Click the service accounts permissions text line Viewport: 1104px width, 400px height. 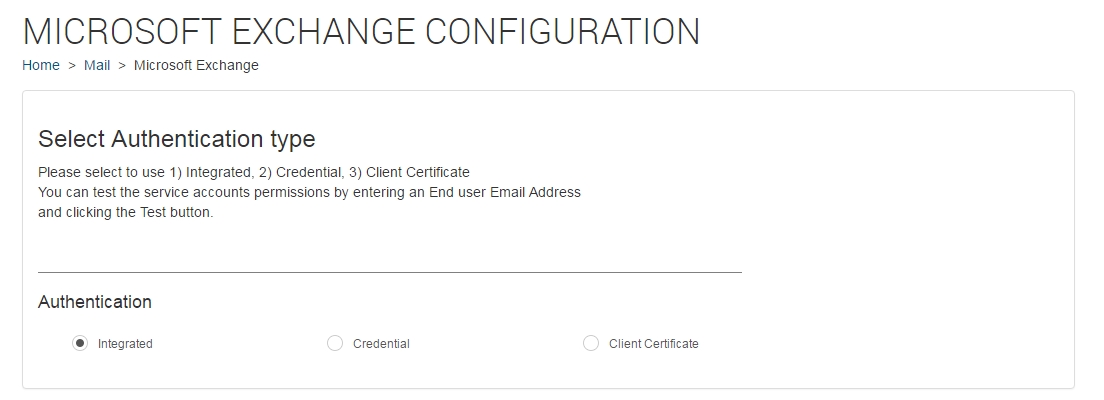point(309,192)
